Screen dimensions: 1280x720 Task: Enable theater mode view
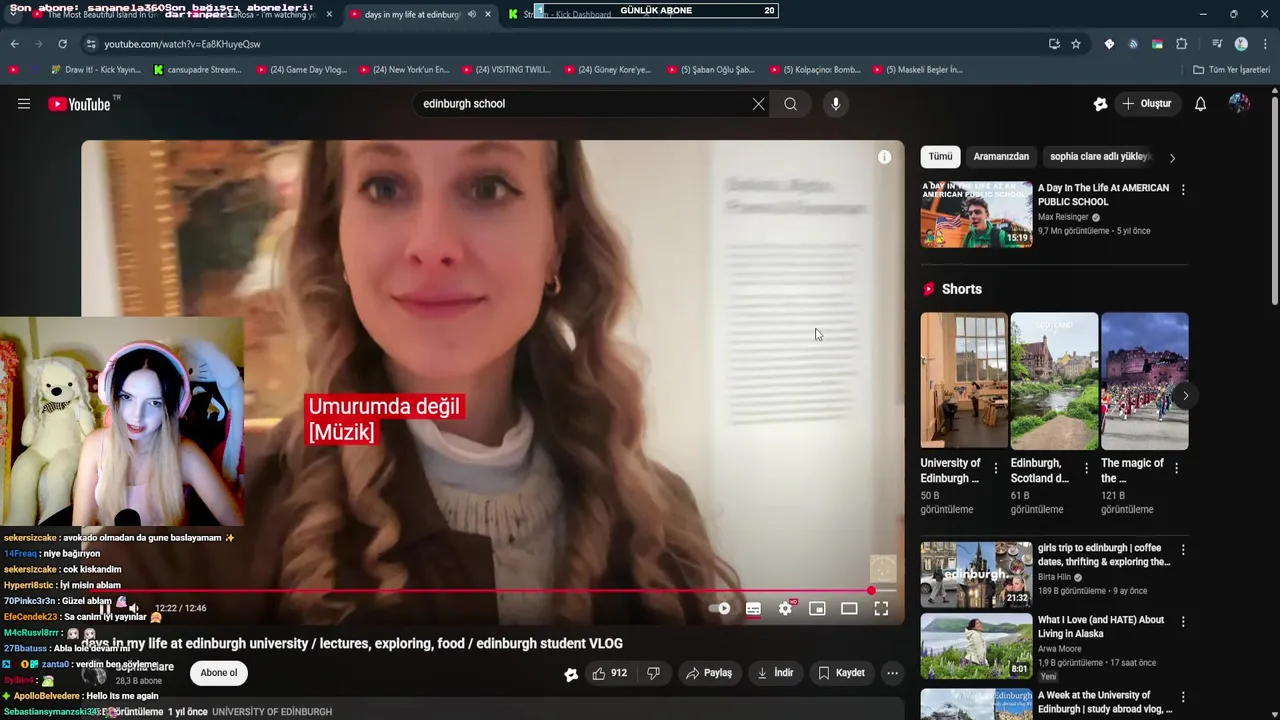[849, 608]
